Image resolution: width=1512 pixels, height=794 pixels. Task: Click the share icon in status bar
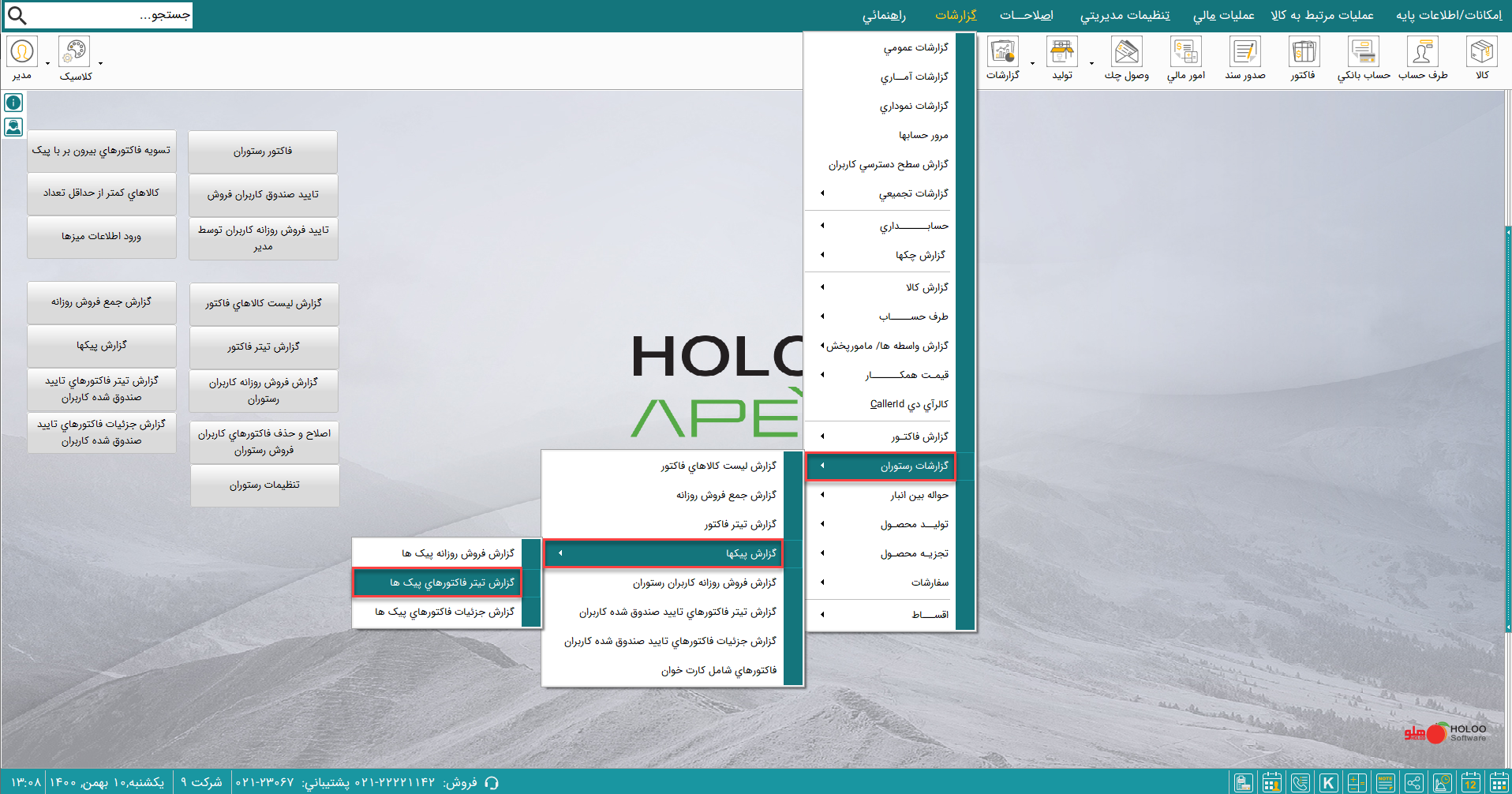(x=1414, y=783)
